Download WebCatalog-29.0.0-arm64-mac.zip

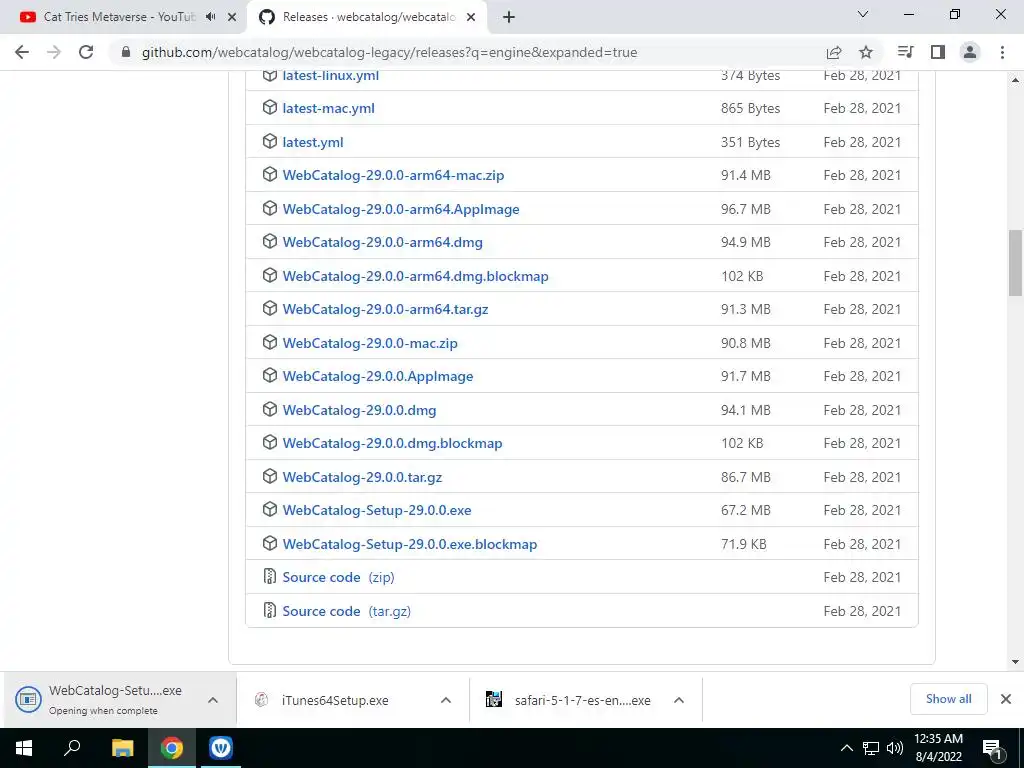coord(393,175)
